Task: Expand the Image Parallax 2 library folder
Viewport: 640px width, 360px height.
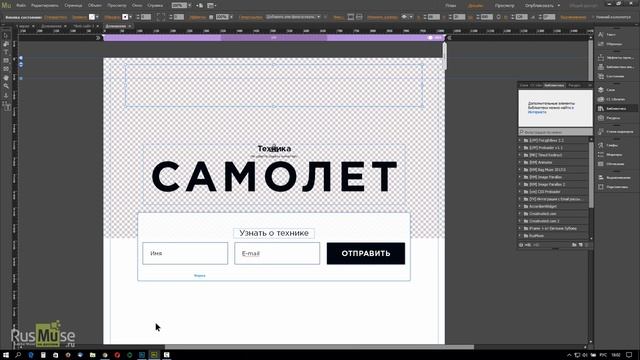Action: pyautogui.click(x=520, y=184)
